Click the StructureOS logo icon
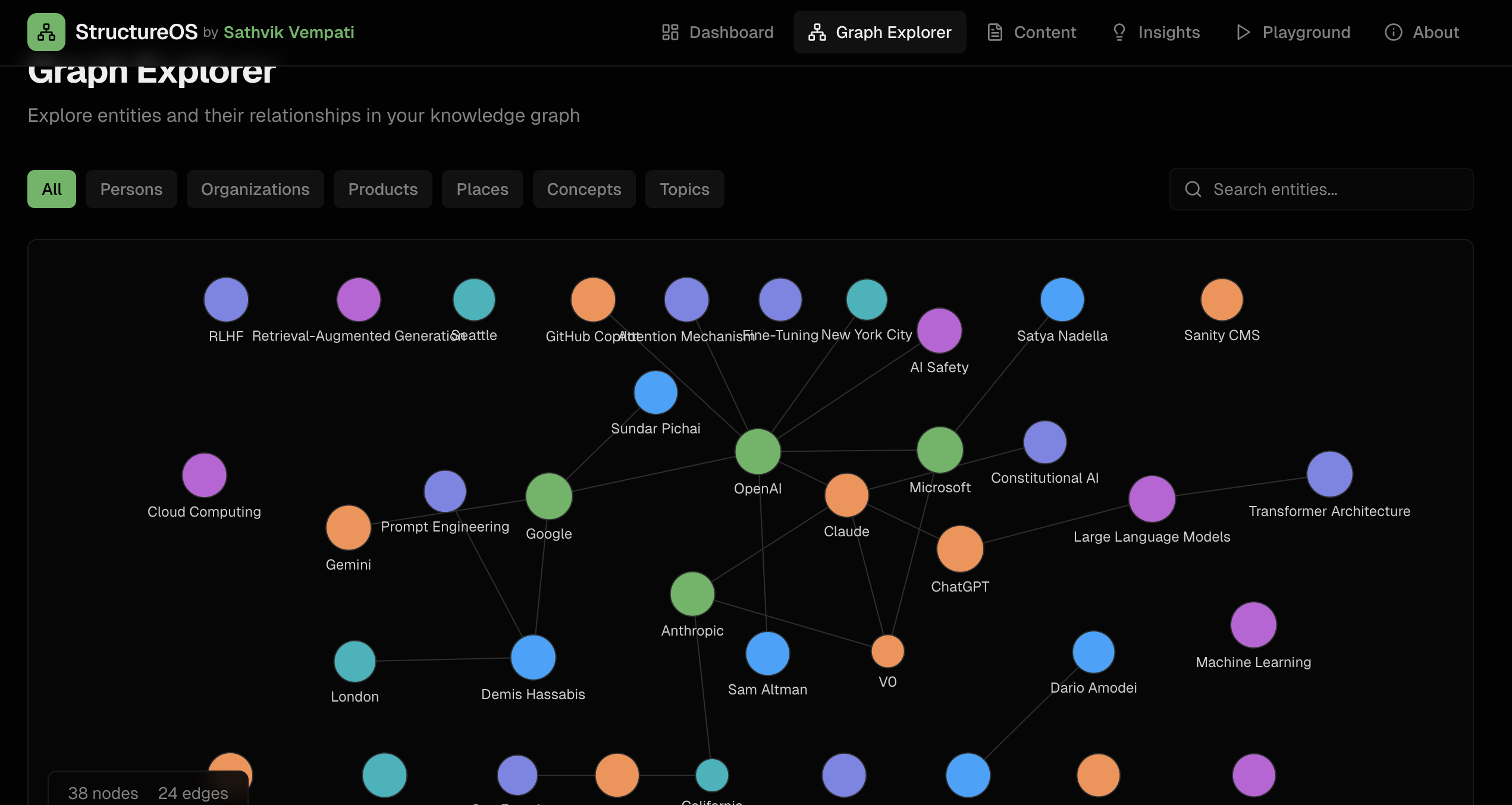The width and height of the screenshot is (1512, 805). [46, 32]
